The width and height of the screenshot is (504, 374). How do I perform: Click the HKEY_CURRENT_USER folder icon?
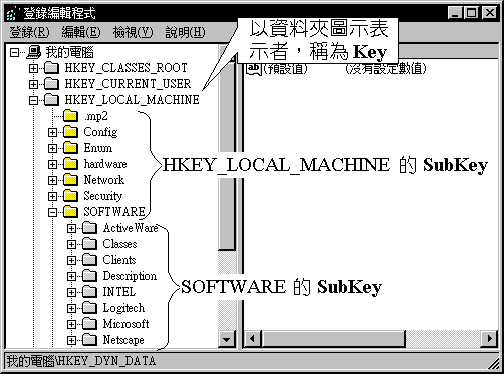(x=52, y=84)
